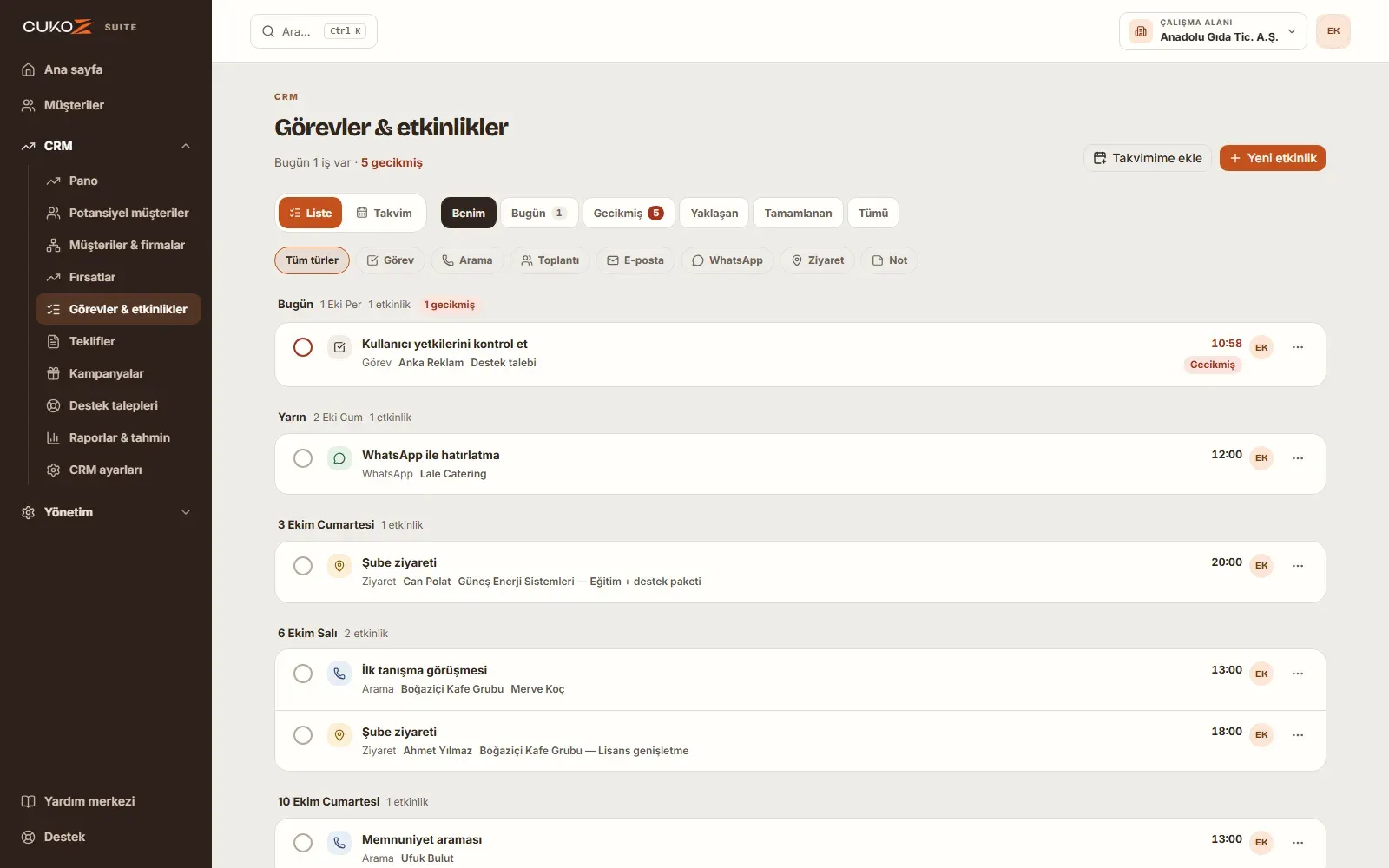Click Takvimime ekle button
This screenshot has height=868, width=1389.
pos(1148,158)
